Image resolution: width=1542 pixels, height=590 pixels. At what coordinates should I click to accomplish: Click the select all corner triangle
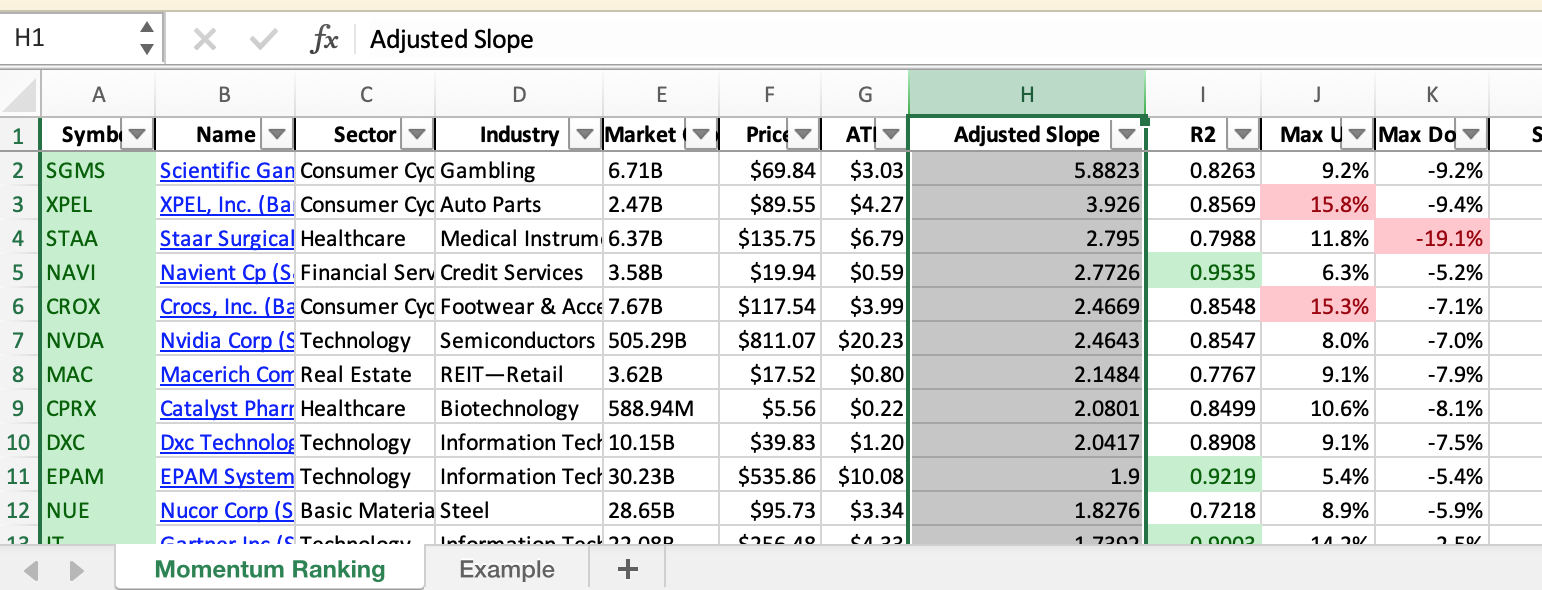click(20, 95)
